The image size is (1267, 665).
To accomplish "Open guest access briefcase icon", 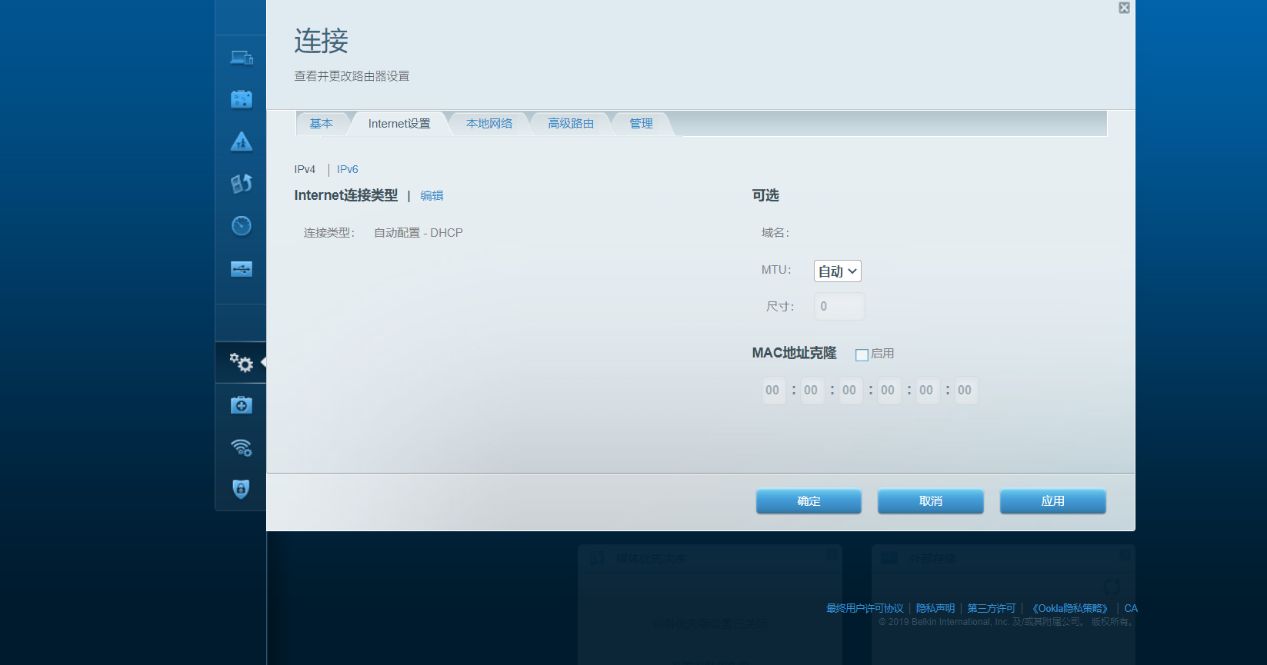I will [241, 99].
